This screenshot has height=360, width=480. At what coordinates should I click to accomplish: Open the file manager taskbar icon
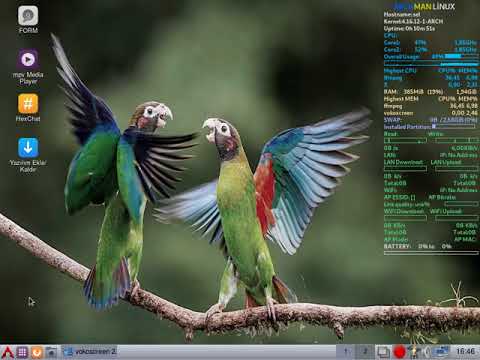click(51, 352)
